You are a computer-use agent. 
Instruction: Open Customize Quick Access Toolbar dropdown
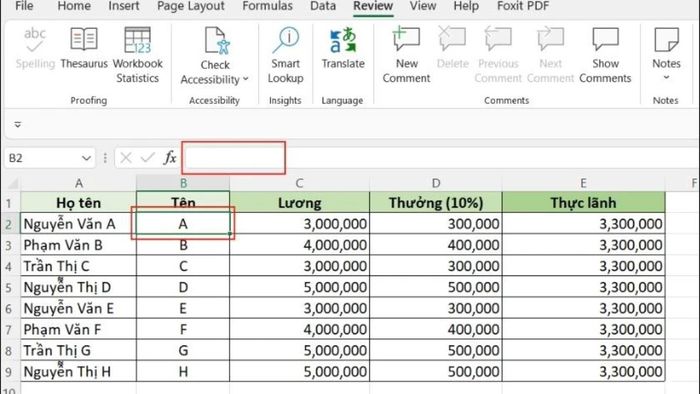tap(18, 124)
